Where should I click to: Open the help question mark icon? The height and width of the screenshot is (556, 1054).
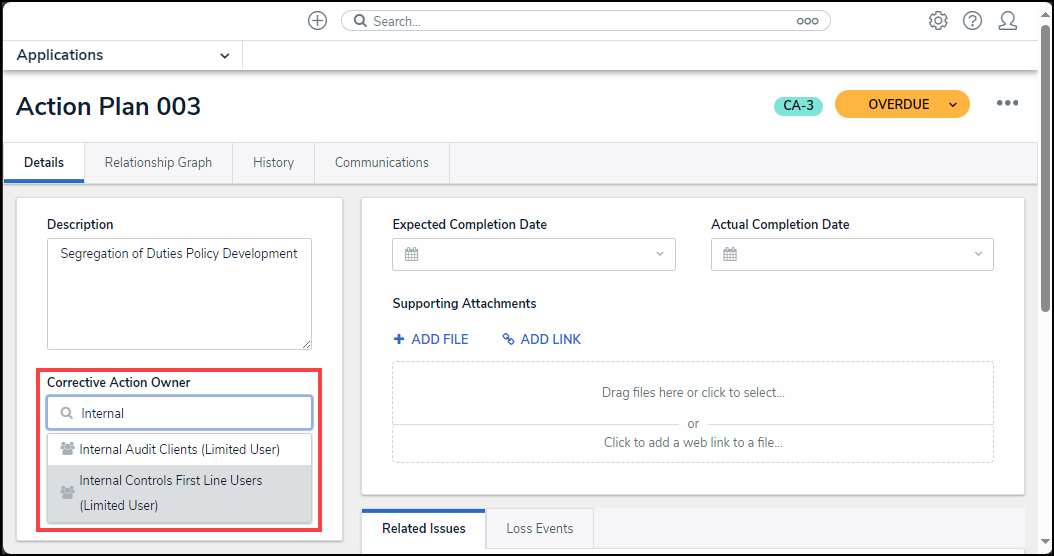point(972,21)
